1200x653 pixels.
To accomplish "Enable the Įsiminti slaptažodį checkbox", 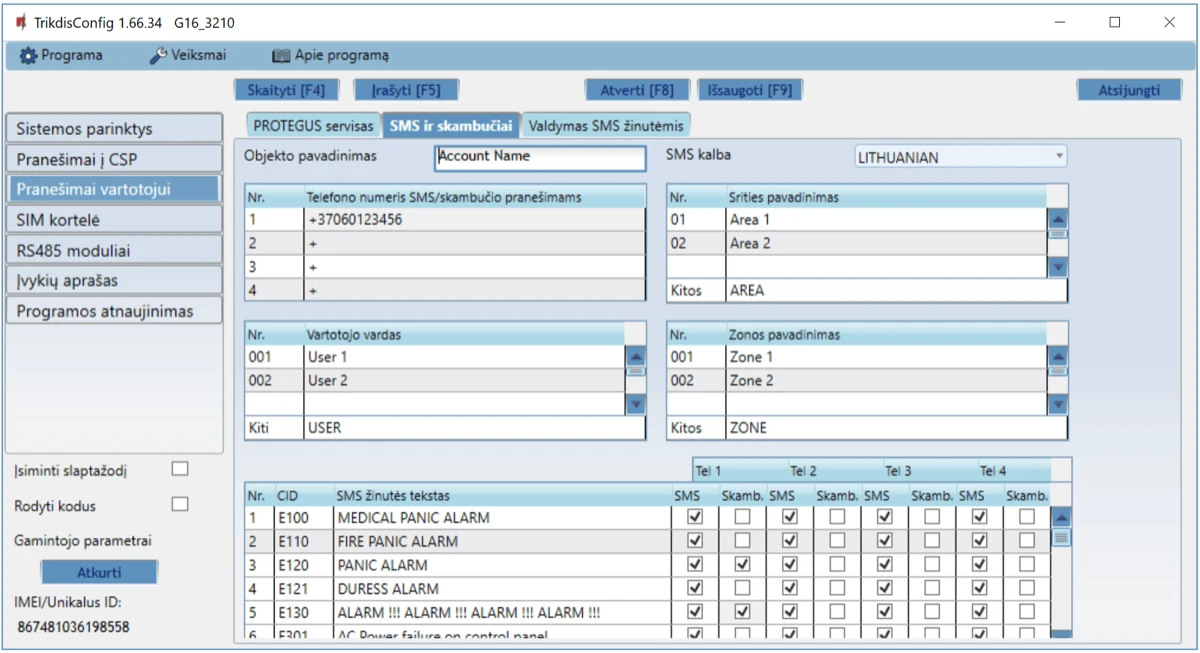I will 180,469.
